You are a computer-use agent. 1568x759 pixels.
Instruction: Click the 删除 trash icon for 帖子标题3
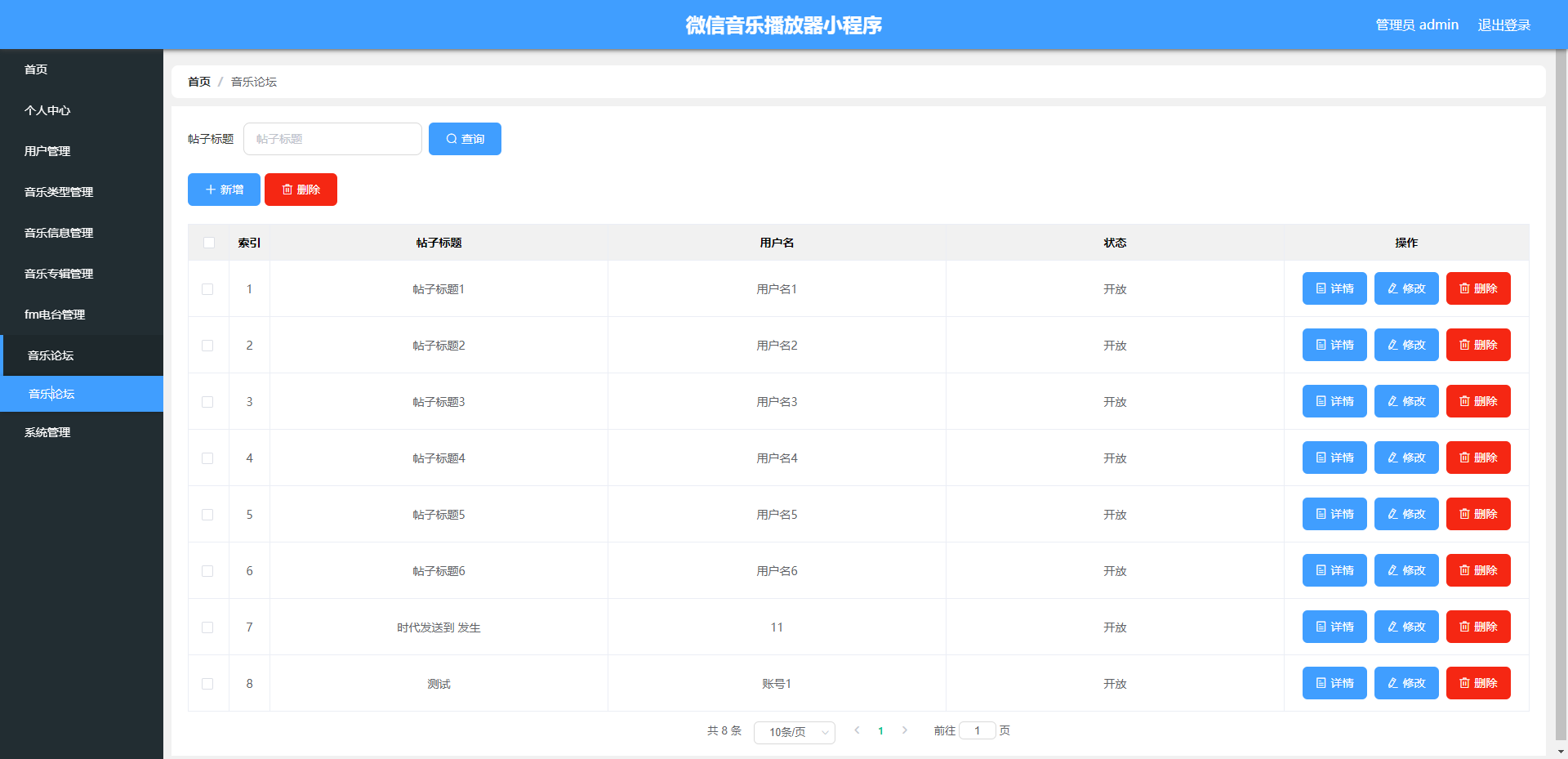pos(1463,401)
